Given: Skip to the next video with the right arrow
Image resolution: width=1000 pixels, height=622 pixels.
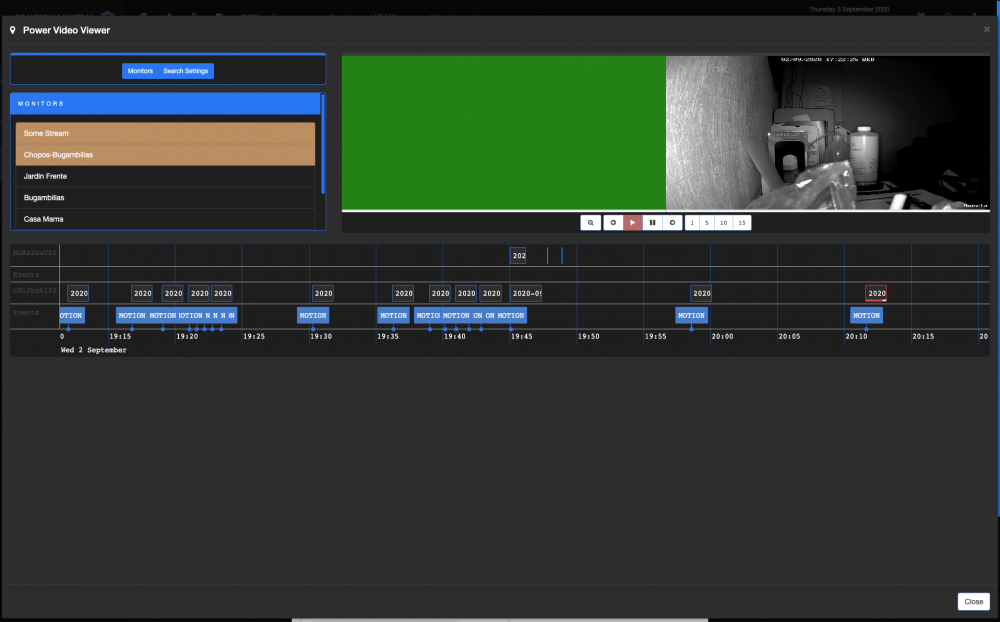Looking at the screenshot, I should 672,223.
